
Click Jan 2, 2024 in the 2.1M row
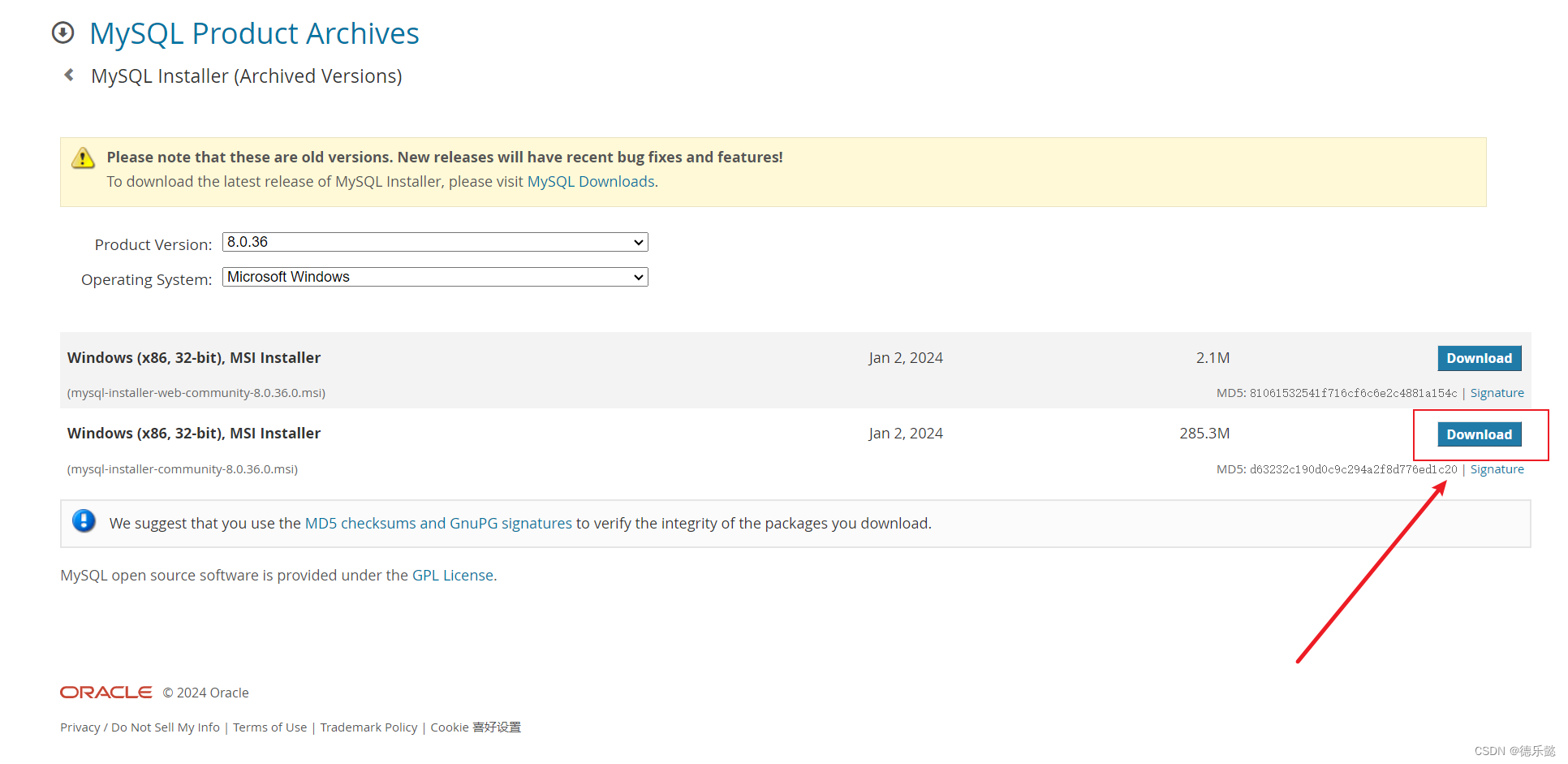(906, 358)
